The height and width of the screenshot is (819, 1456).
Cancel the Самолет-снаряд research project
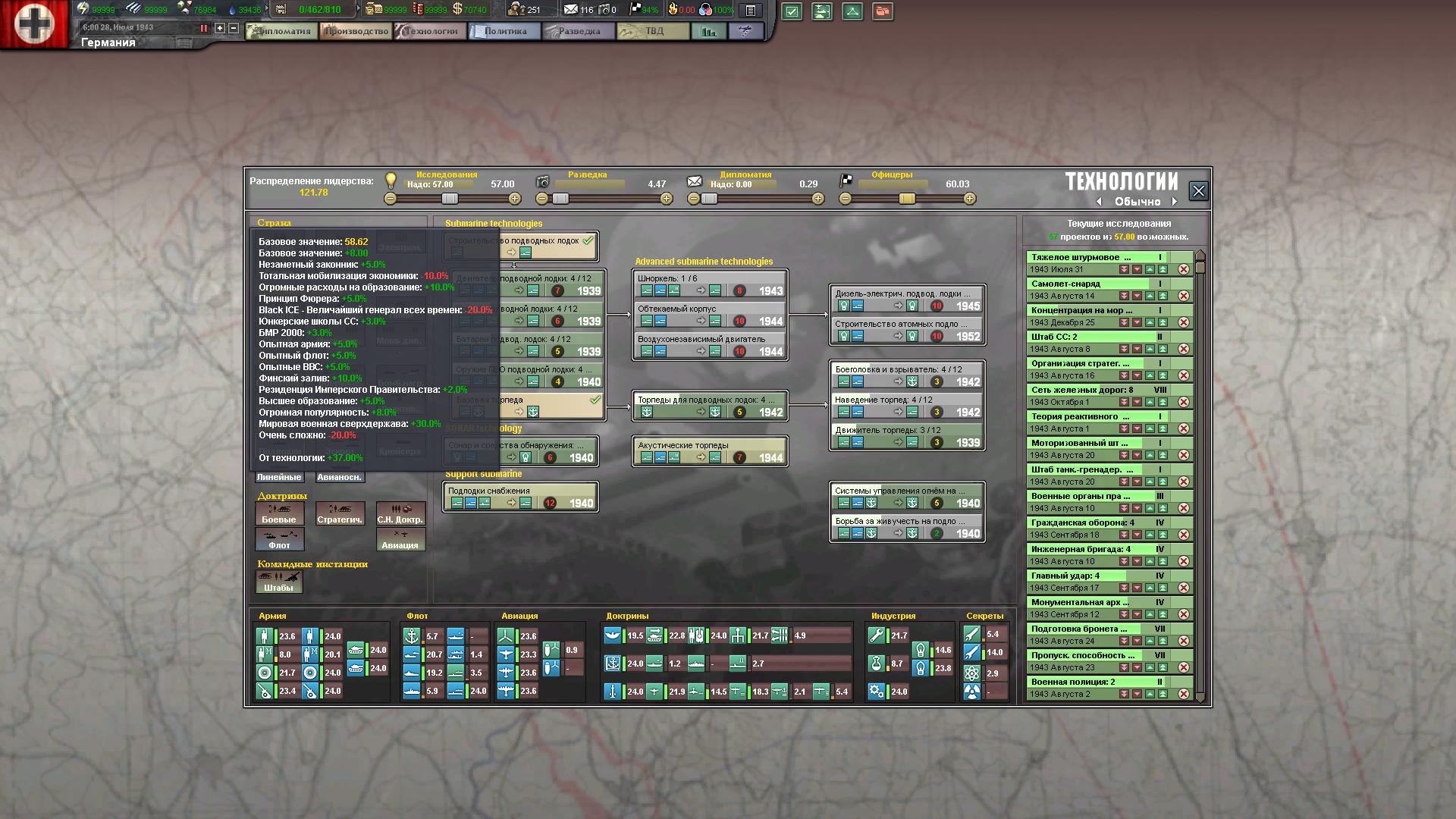pos(1183,296)
